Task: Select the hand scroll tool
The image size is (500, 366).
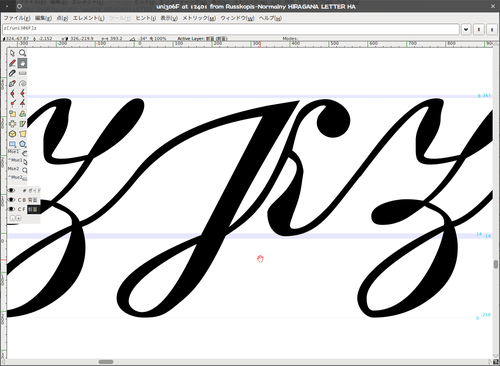Action: [22, 63]
